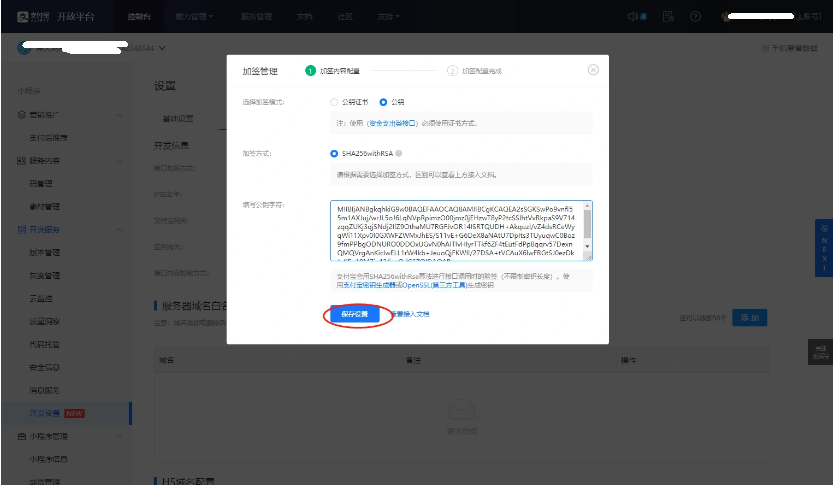Select the 公钥证书 radio option
Screen dimensions: 833x485
click(334, 102)
